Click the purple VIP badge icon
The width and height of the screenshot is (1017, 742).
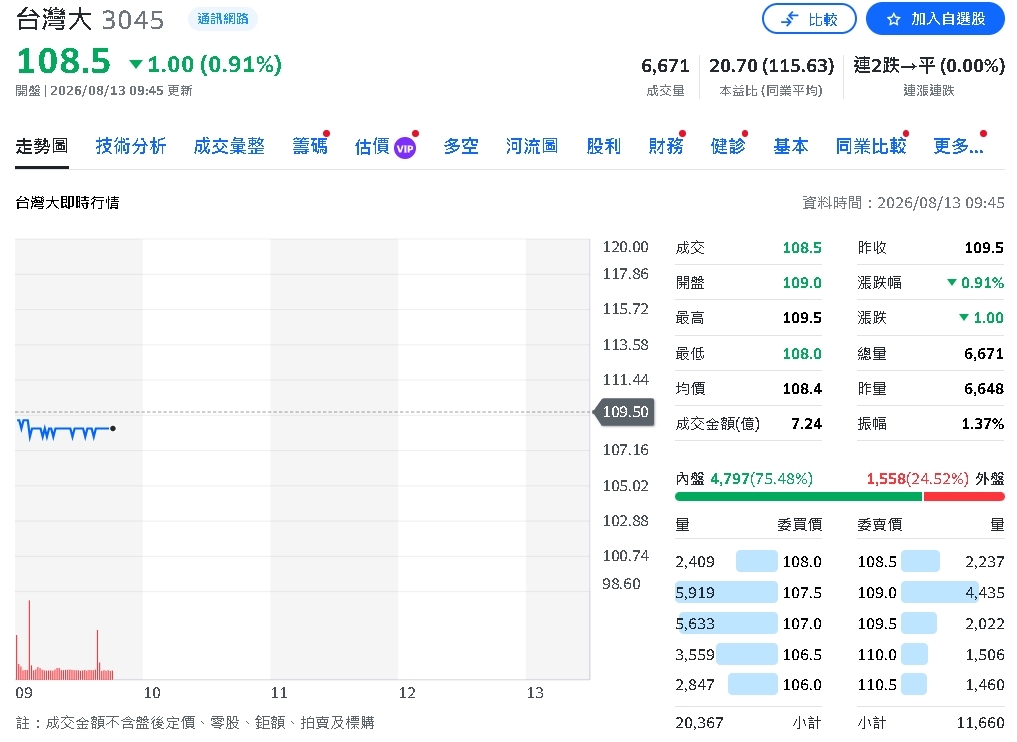coord(405,149)
